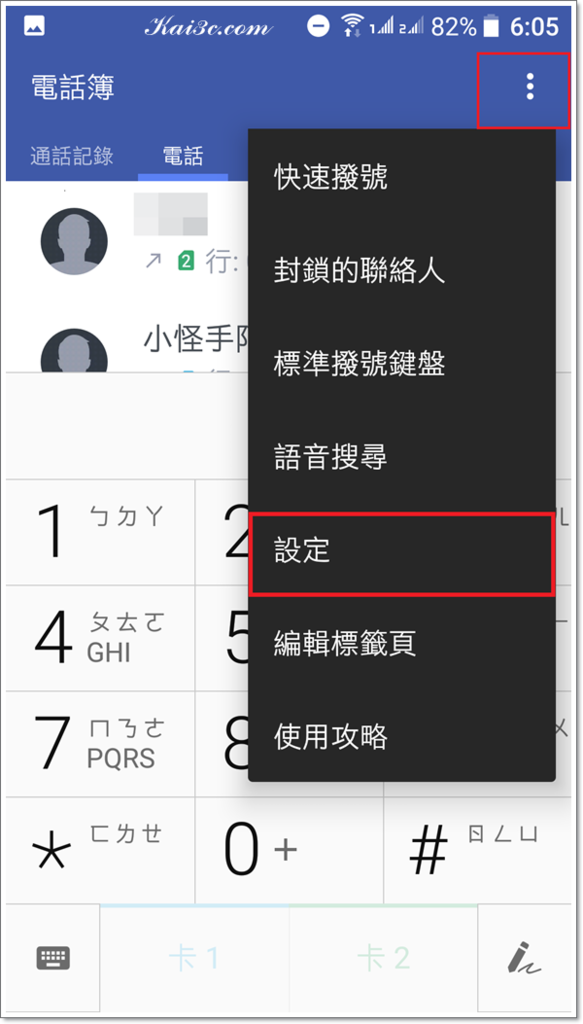Switch to the 通話記錄 tab
The height and width of the screenshot is (1024, 583).
pos(72,156)
